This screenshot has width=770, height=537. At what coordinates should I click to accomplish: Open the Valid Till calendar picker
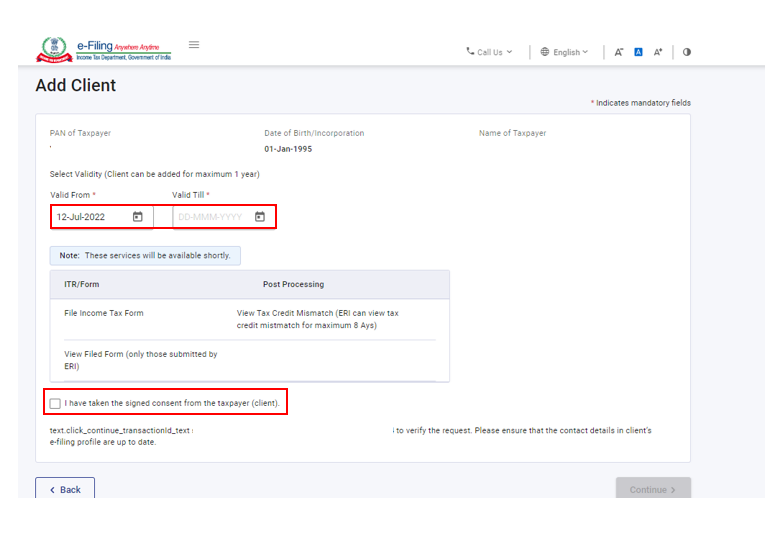tap(260, 217)
